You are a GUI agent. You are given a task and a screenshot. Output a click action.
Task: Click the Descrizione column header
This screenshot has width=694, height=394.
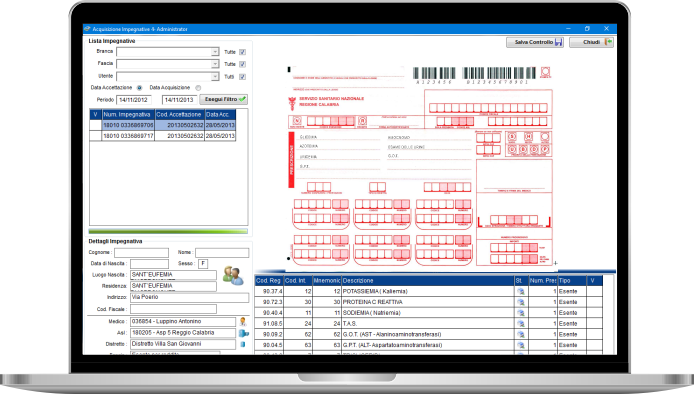tap(428, 280)
